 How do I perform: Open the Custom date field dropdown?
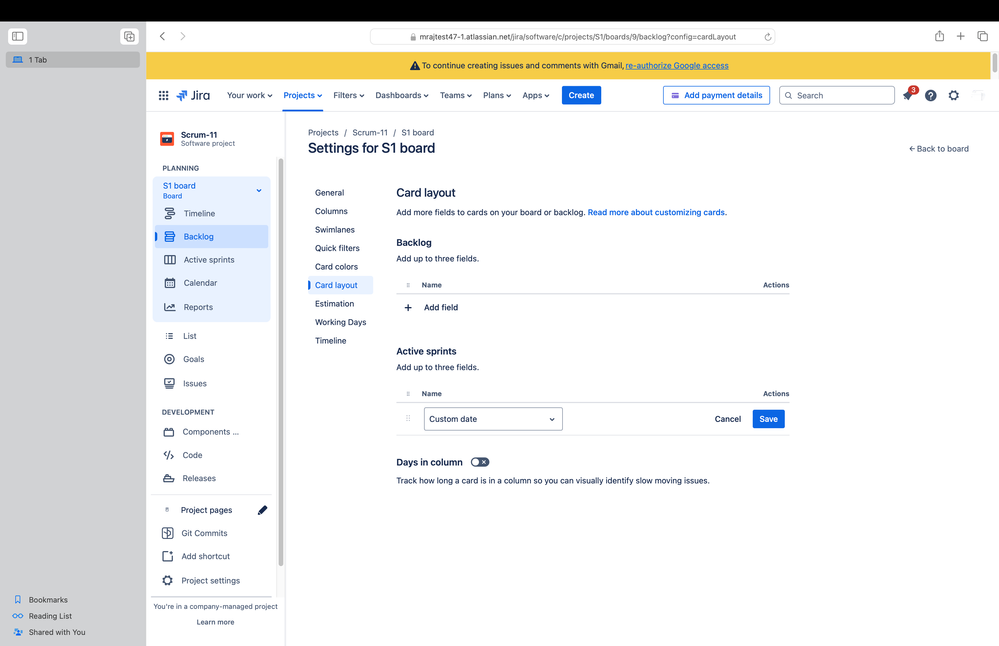[x=493, y=419]
